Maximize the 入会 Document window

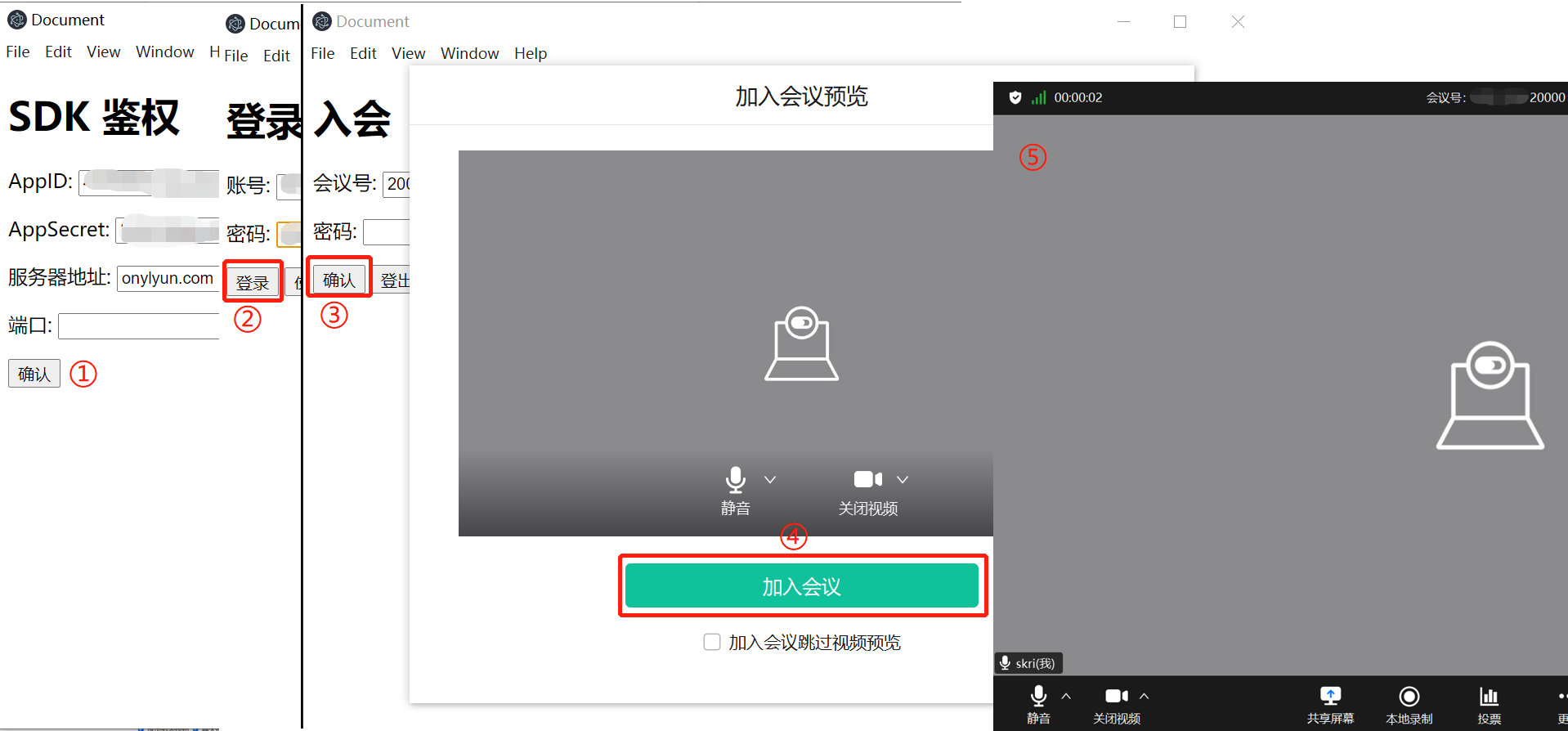tap(1180, 22)
